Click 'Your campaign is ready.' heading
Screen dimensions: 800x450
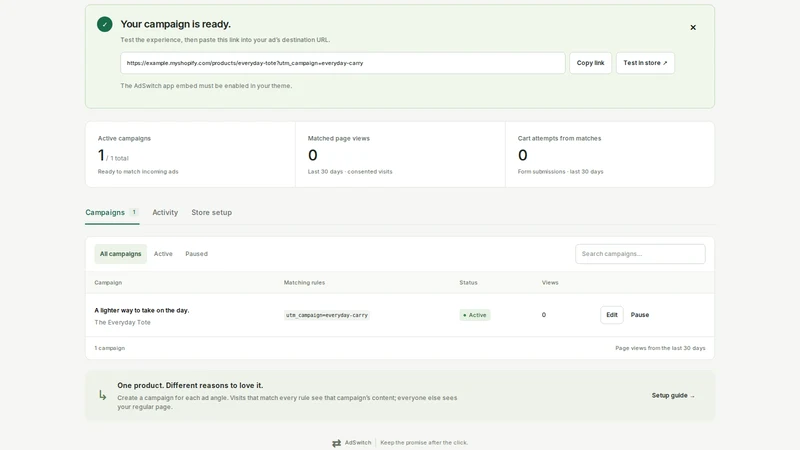tap(176, 24)
